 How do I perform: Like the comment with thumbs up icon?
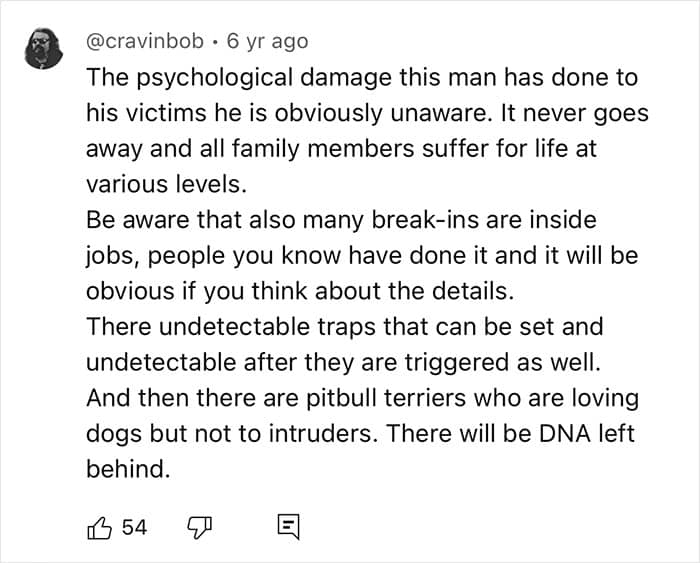(x=101, y=527)
